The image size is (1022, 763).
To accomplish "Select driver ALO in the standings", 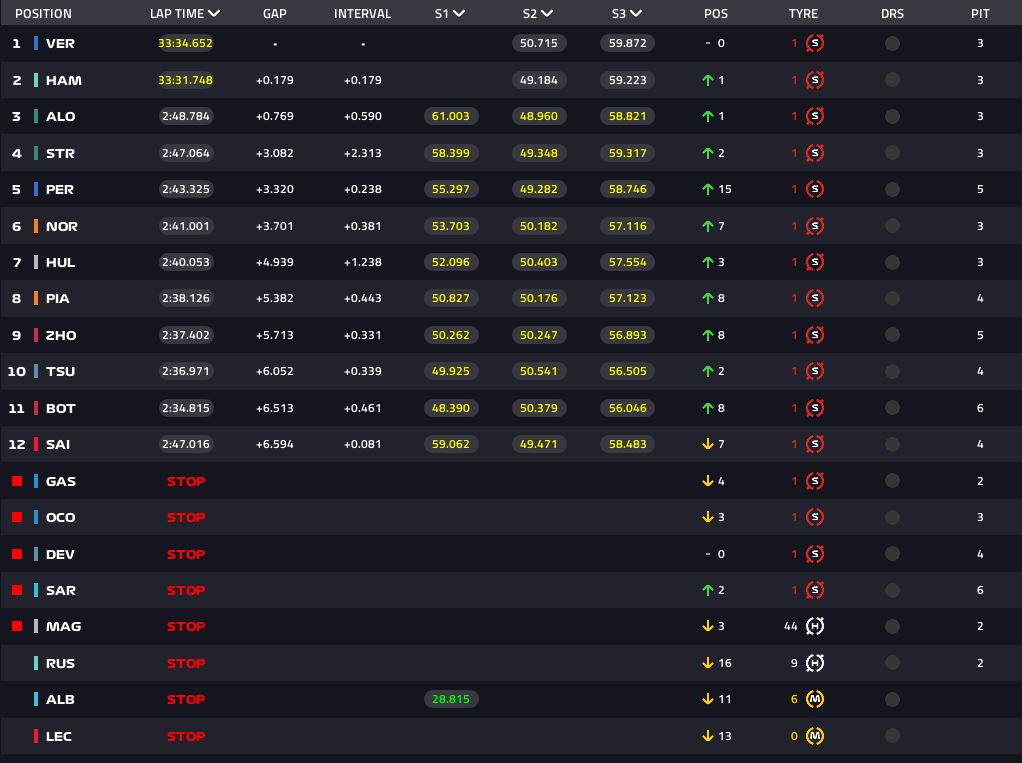I will [60, 117].
